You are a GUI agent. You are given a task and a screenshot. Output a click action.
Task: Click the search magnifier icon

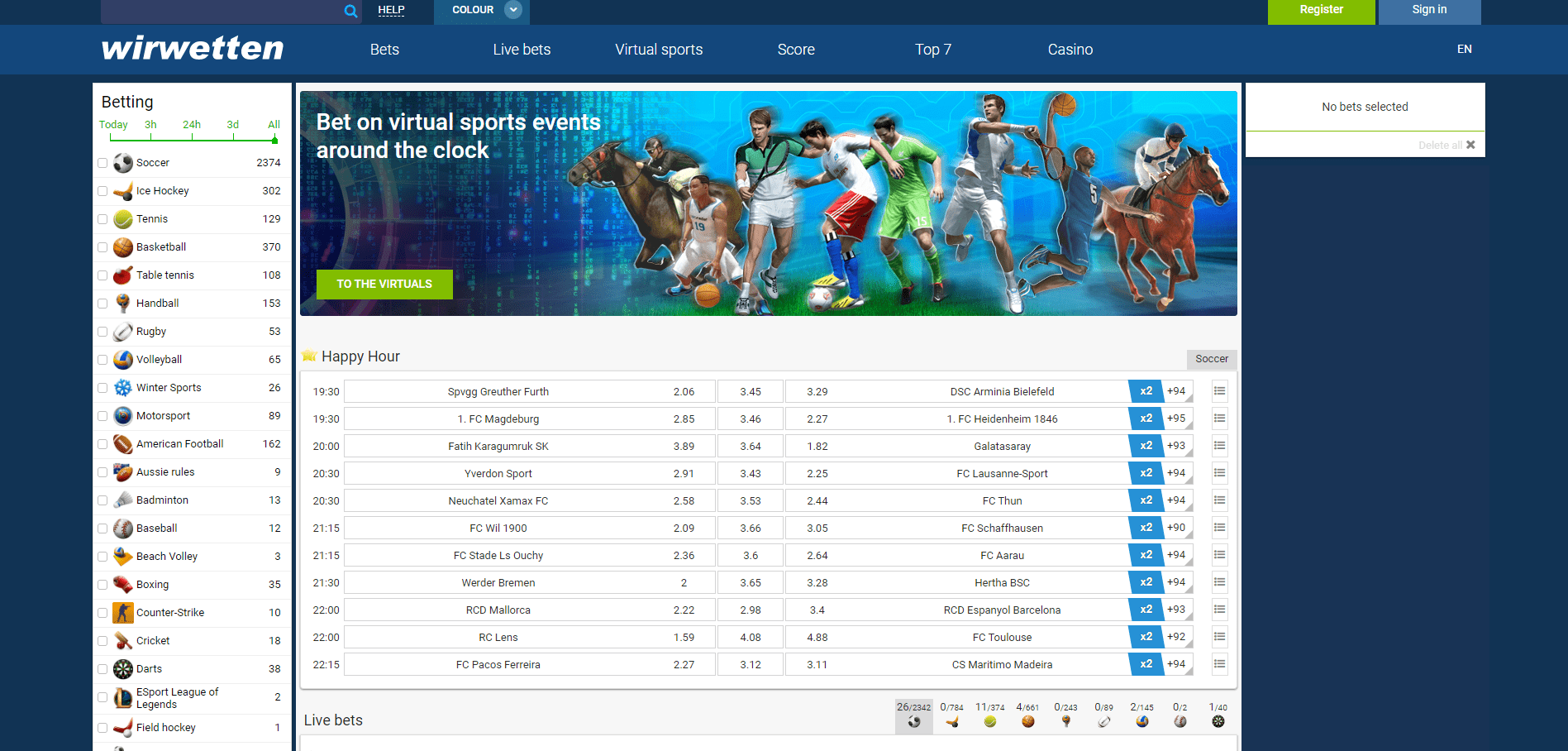(x=350, y=11)
